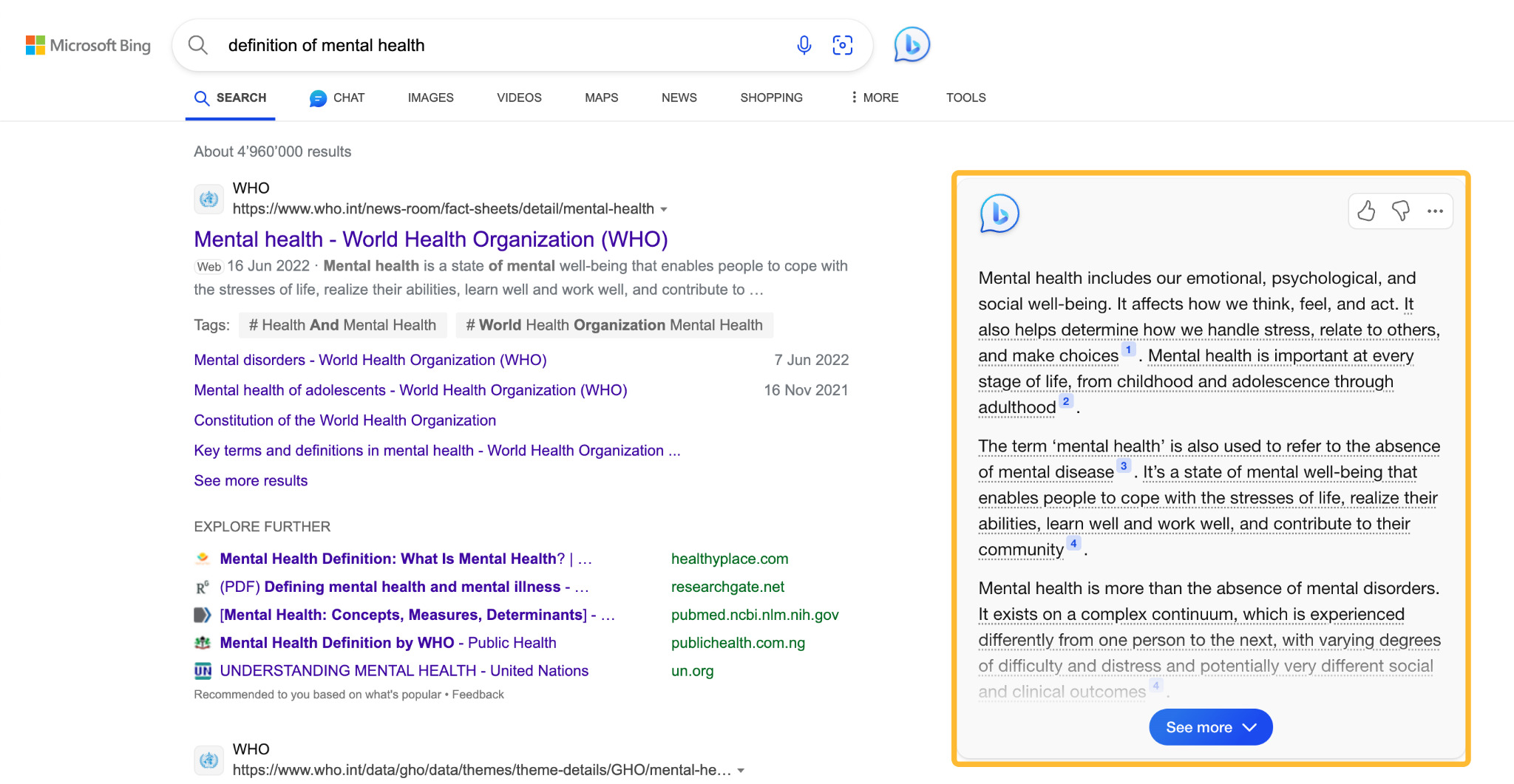Viewport: 1514px width, 784px height.
Task: Open the NEWS tab
Action: pos(678,98)
